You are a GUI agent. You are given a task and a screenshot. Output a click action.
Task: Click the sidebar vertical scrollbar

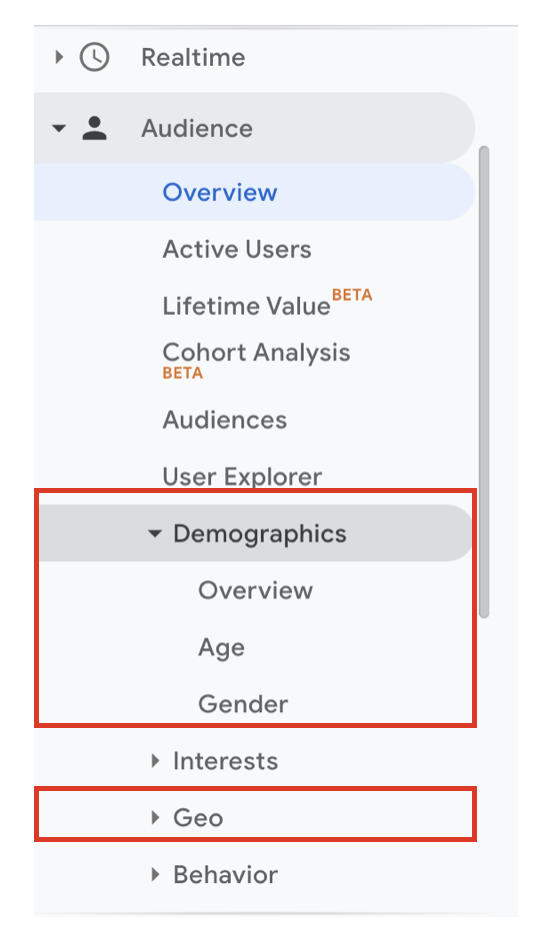coord(484,382)
